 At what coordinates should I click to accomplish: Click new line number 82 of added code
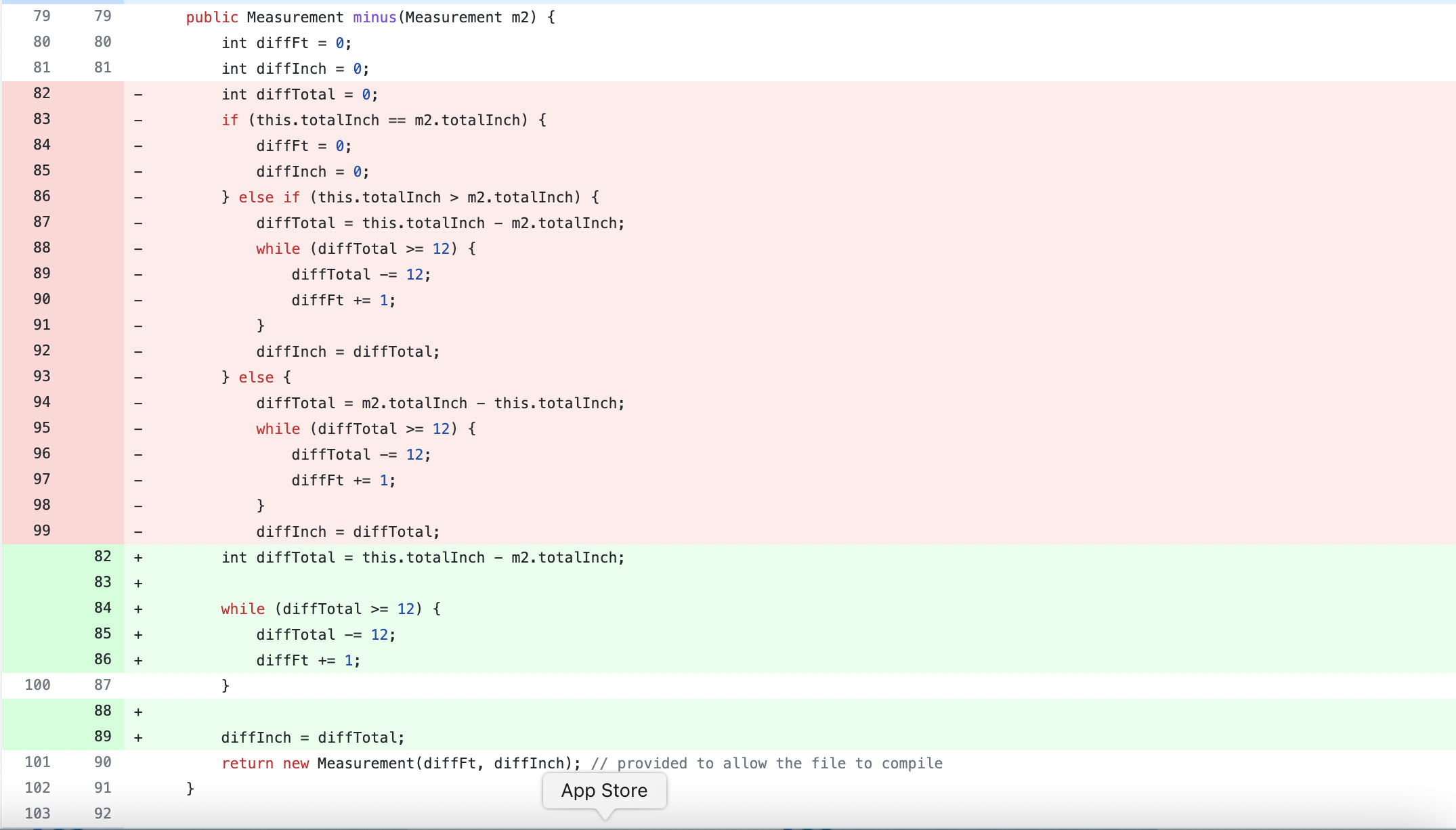click(x=103, y=556)
